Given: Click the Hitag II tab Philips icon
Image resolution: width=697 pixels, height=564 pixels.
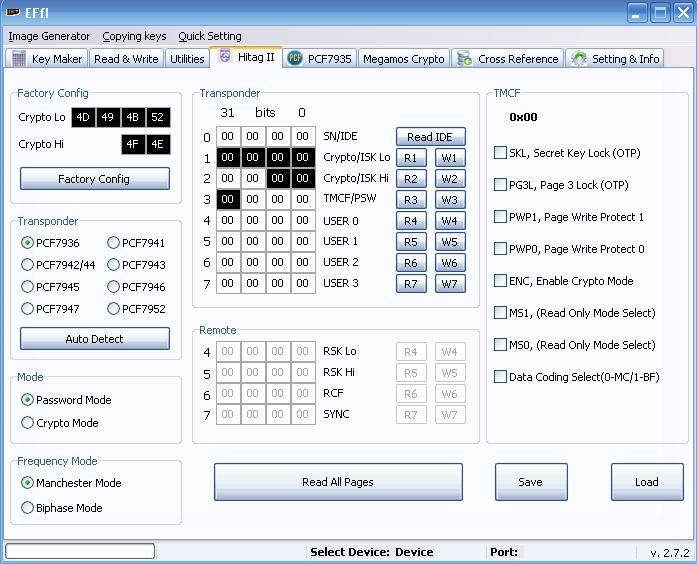Looking at the screenshot, I should [225, 56].
